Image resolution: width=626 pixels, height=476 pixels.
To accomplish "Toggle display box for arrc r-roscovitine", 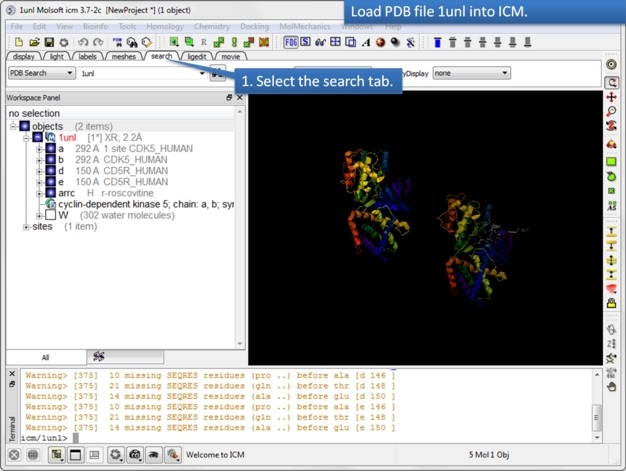I will pyautogui.click(x=50, y=193).
